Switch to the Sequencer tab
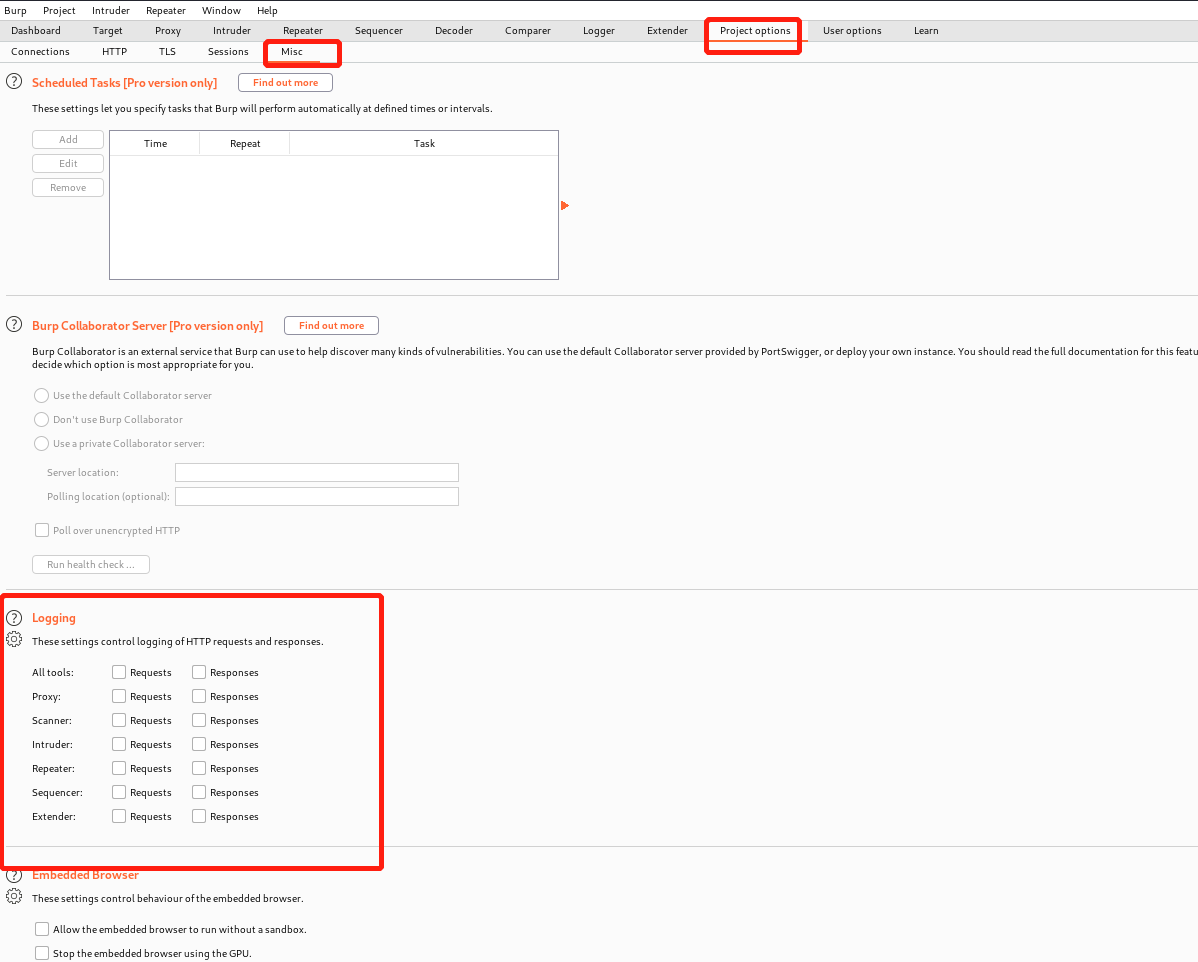Image resolution: width=1198 pixels, height=962 pixels. pos(379,31)
